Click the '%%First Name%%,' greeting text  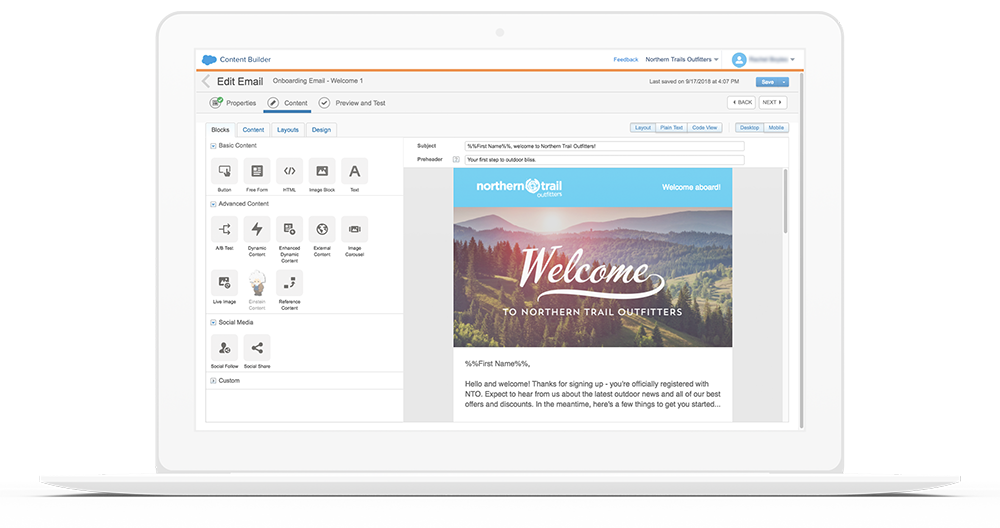point(497,363)
